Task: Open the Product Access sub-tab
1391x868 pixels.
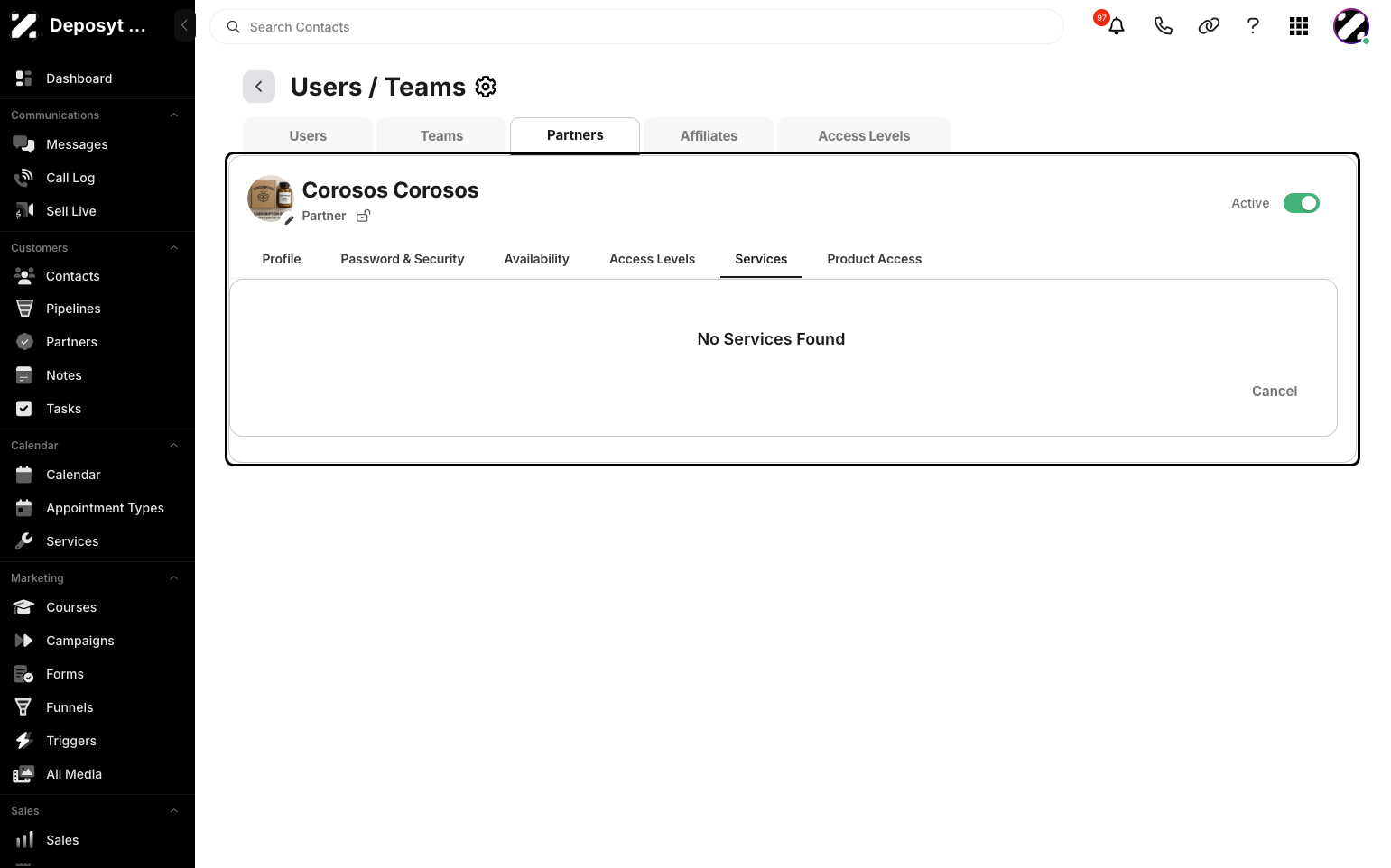Action: (875, 259)
